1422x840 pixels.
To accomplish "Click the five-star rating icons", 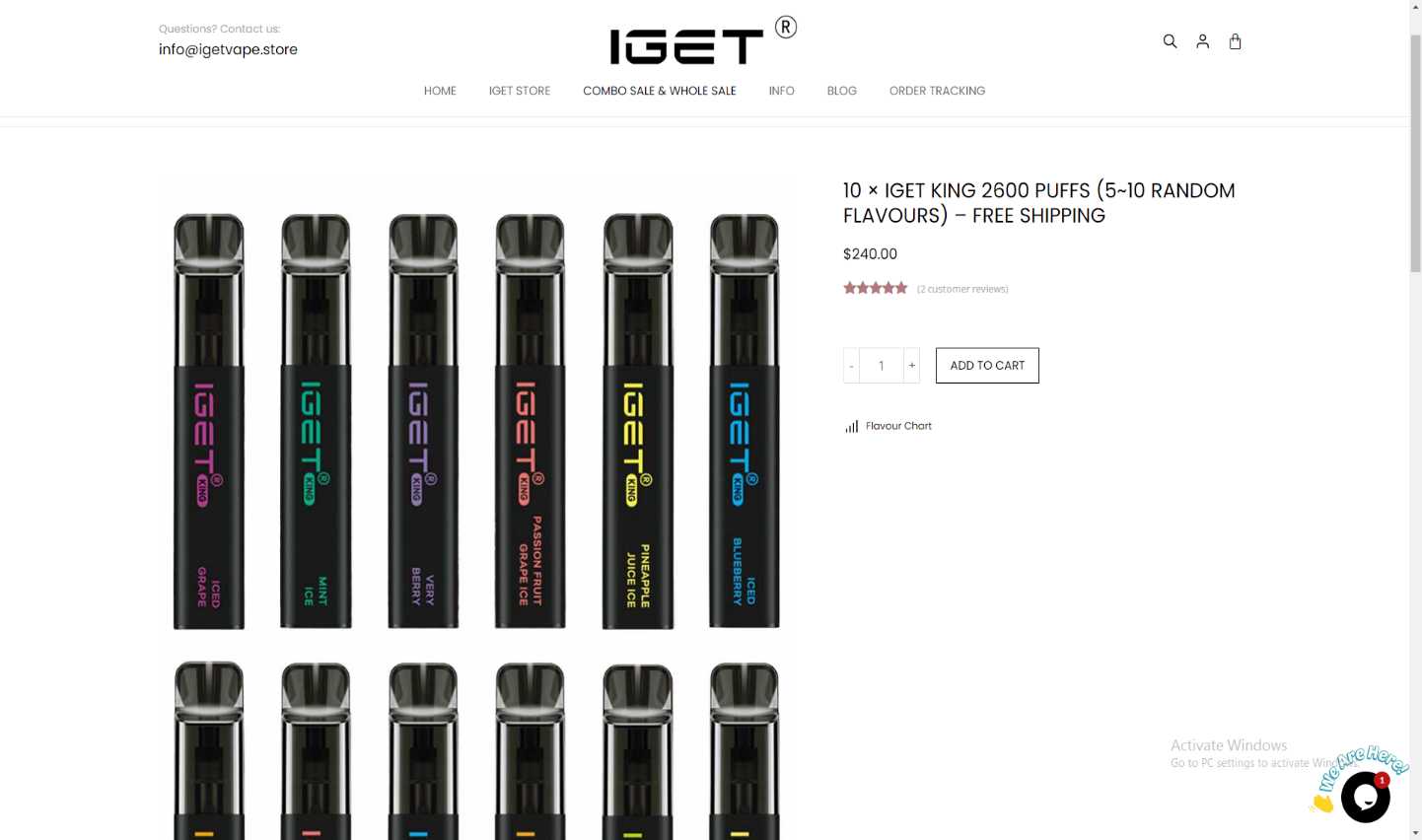I will click(x=875, y=288).
